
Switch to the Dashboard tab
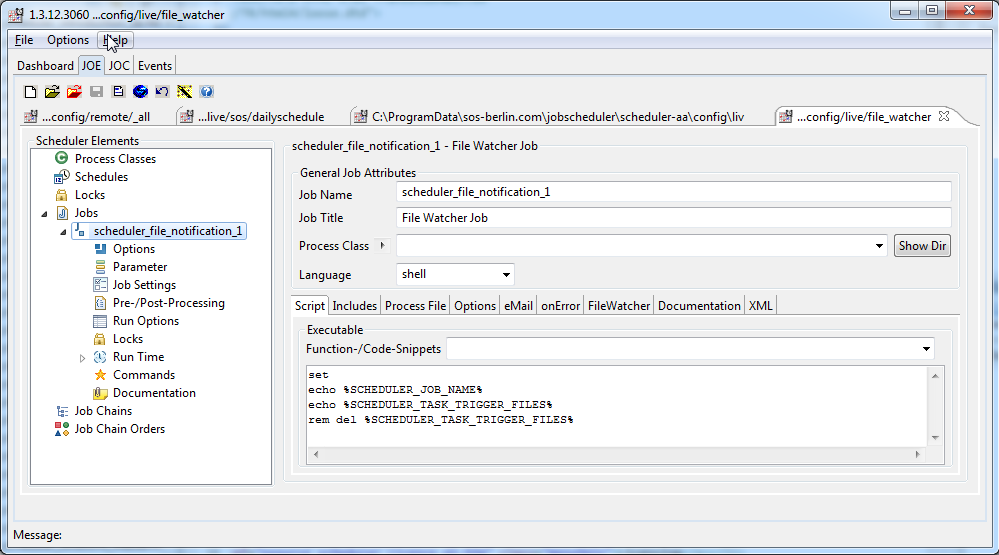pos(45,66)
